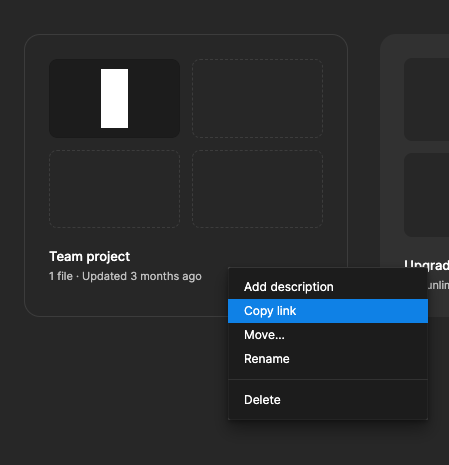449x465 pixels.
Task: Click the partially visible Upgrade heading
Action: coord(427,265)
